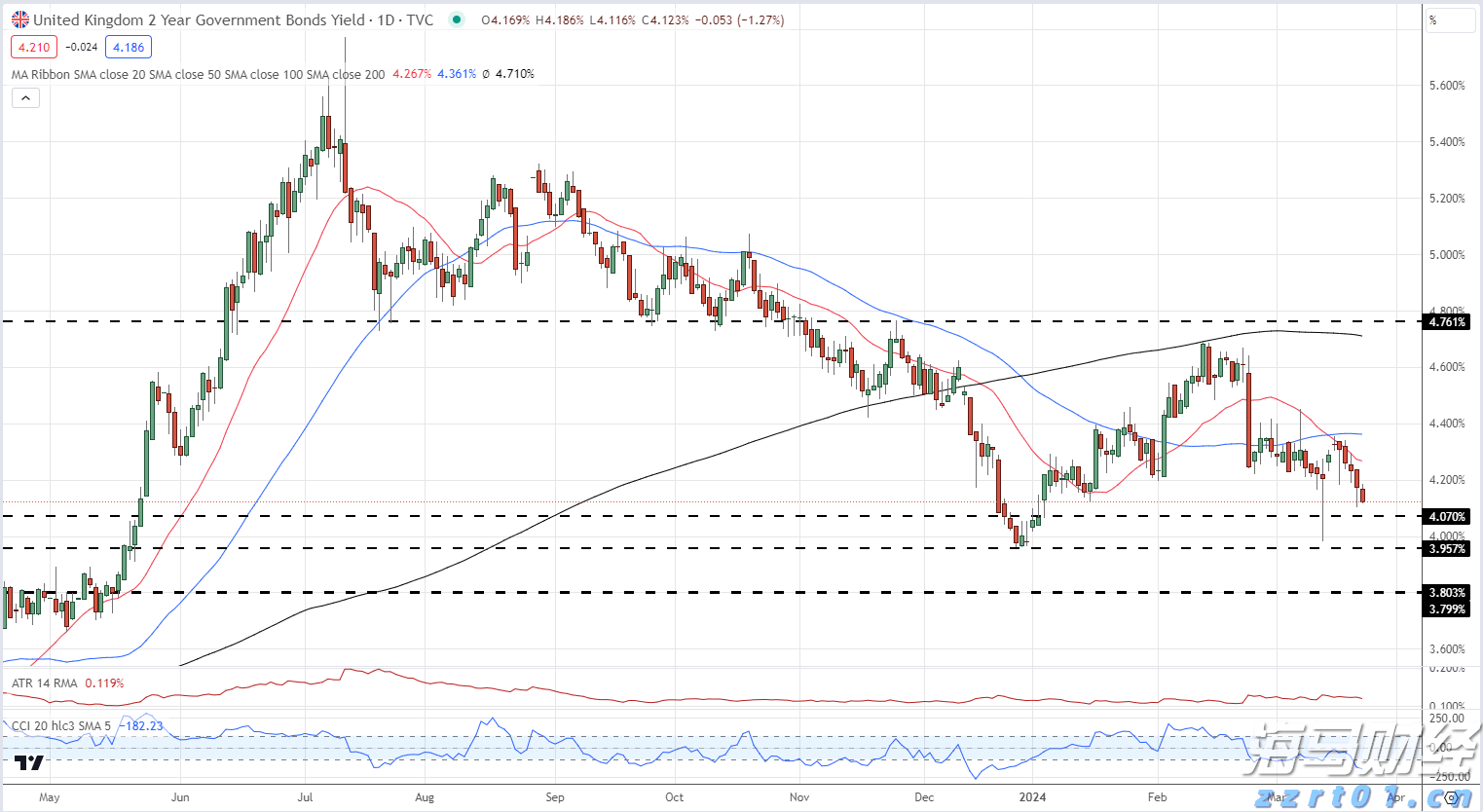The image size is (1483, 812).
Task: Click the red 4.210 sell price button
Action: coord(34,47)
